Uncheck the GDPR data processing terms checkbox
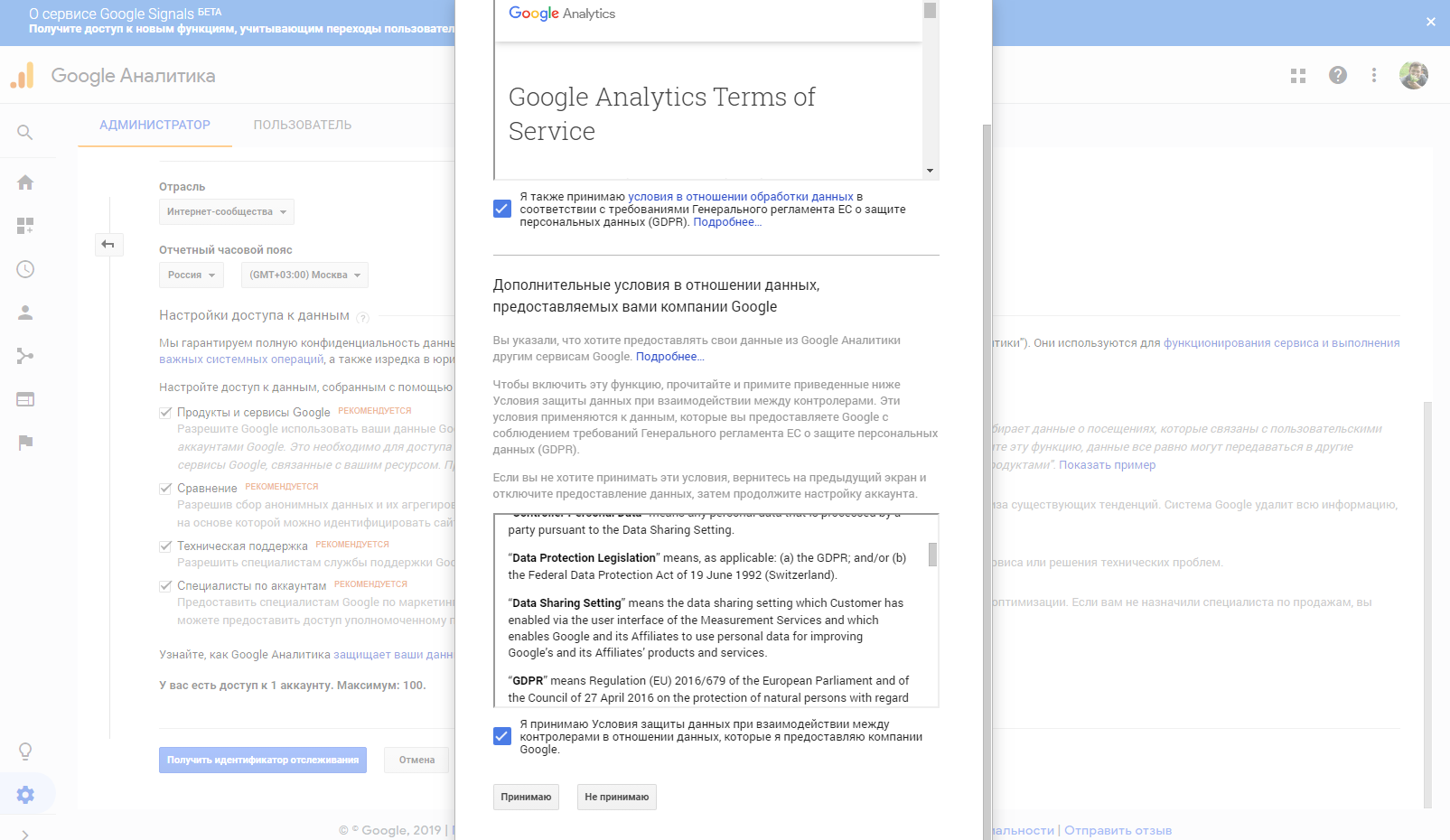The width and height of the screenshot is (1450, 840). [502, 209]
